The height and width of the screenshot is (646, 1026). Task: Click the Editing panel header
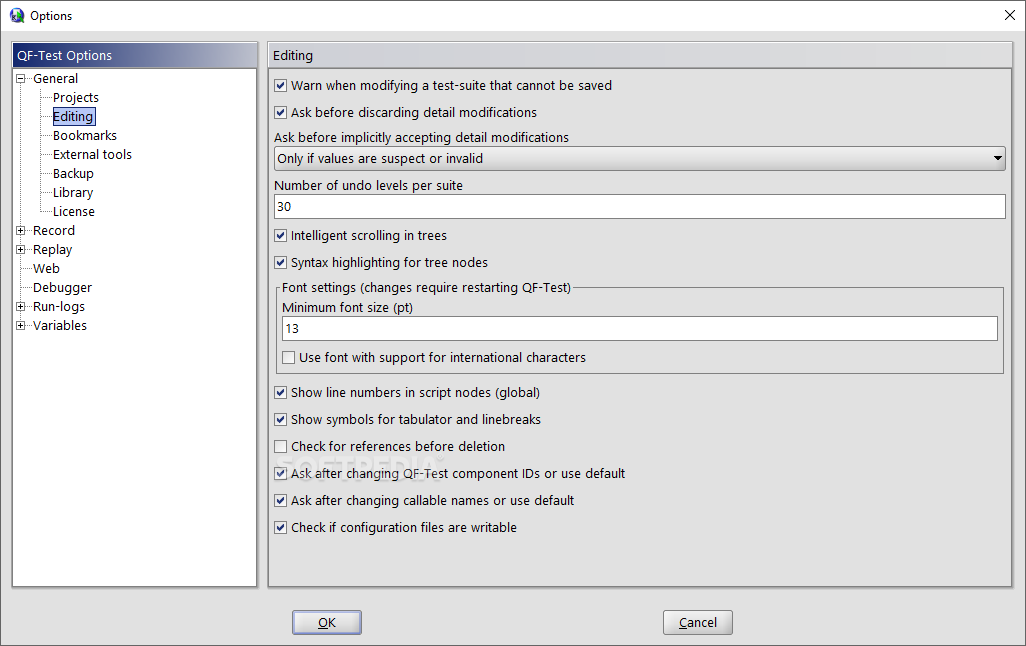(x=639, y=56)
